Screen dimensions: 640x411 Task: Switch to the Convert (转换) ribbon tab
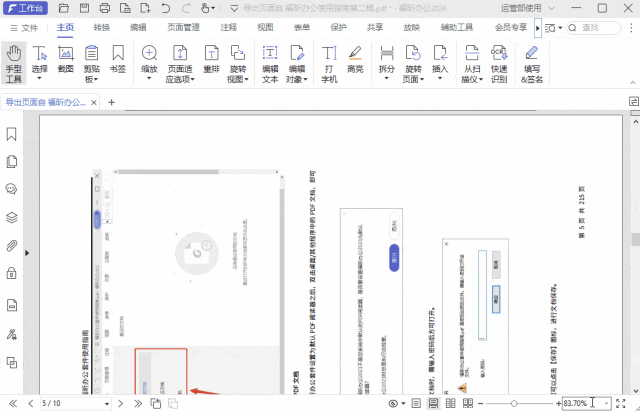102,28
